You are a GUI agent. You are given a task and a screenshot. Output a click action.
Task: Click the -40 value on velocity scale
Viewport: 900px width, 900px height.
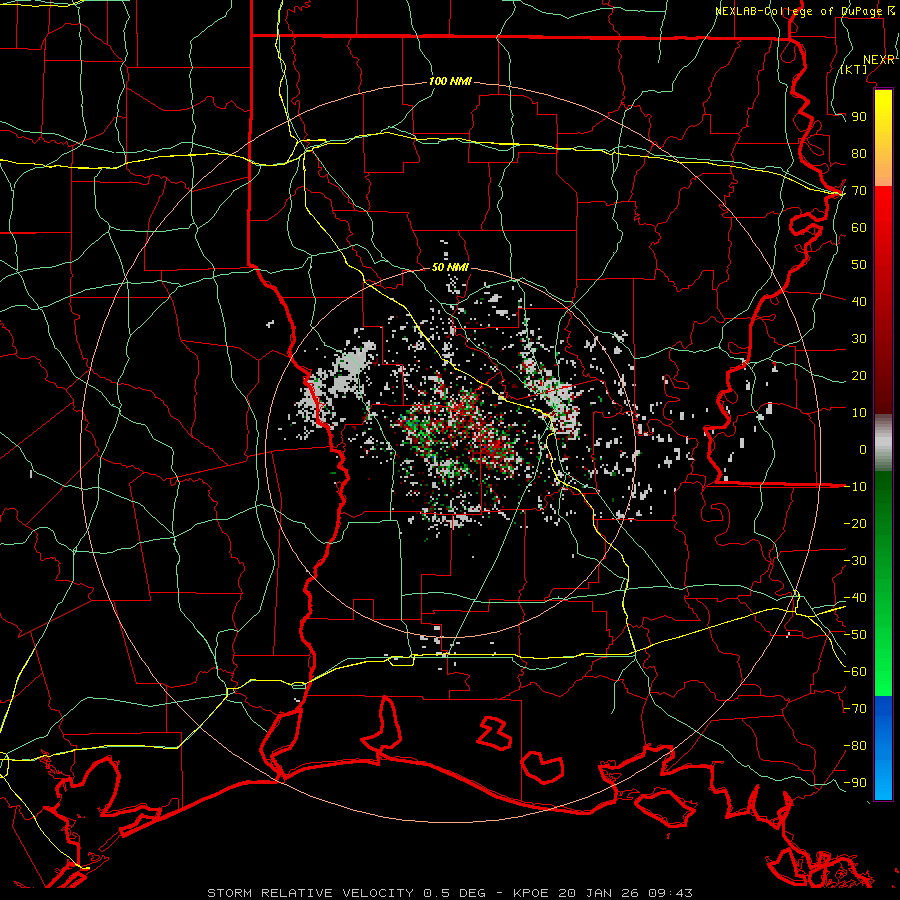(x=855, y=598)
